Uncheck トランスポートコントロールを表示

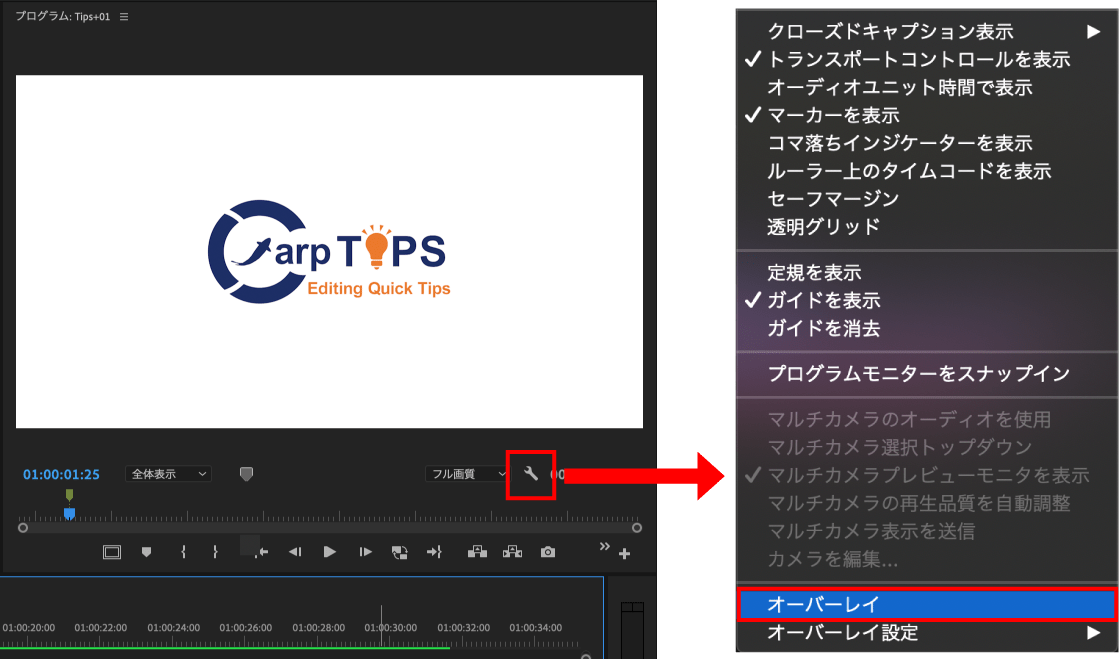tap(926, 59)
